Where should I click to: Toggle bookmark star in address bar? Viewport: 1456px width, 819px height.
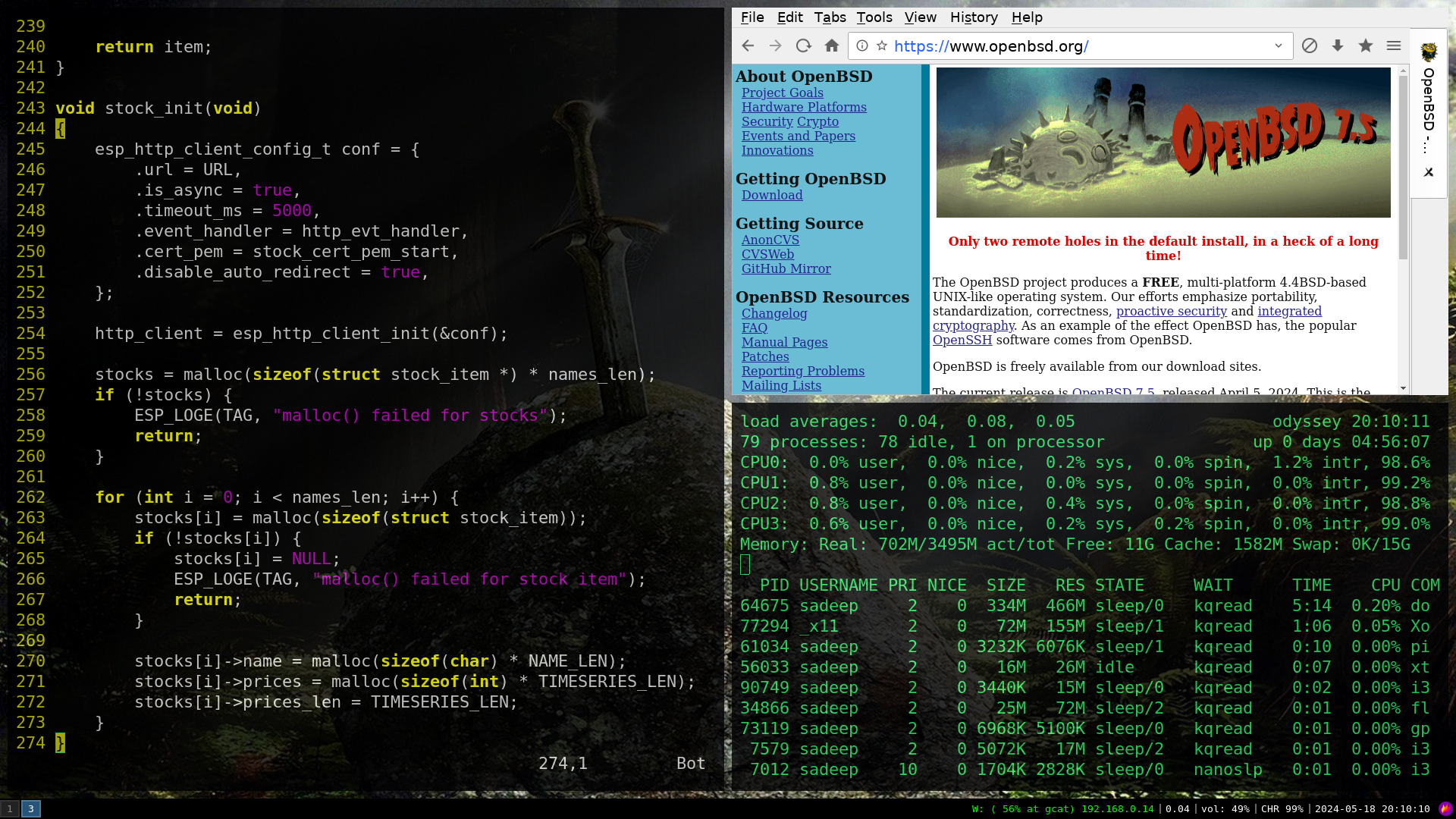(x=882, y=46)
